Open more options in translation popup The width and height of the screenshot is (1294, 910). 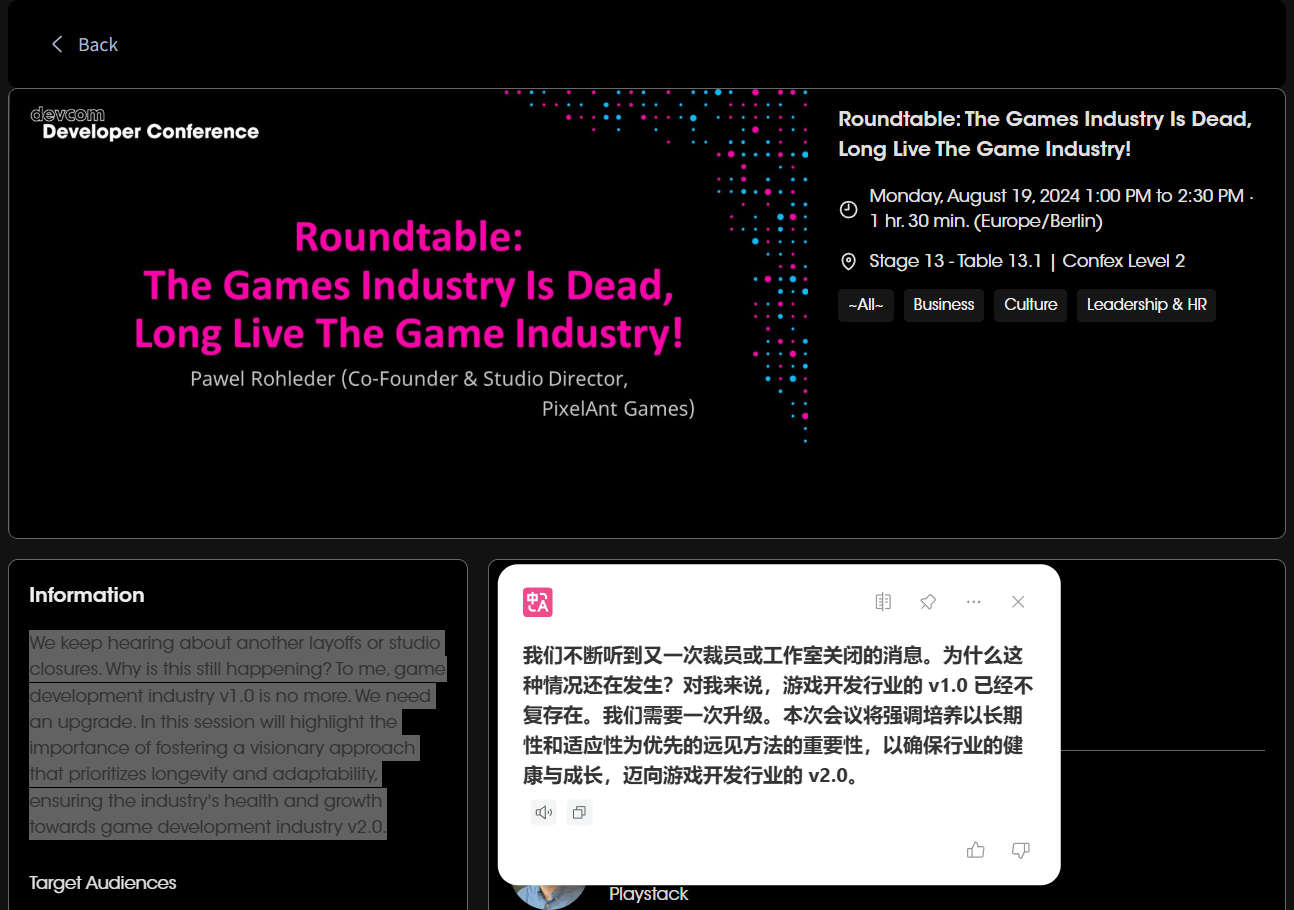point(973,602)
